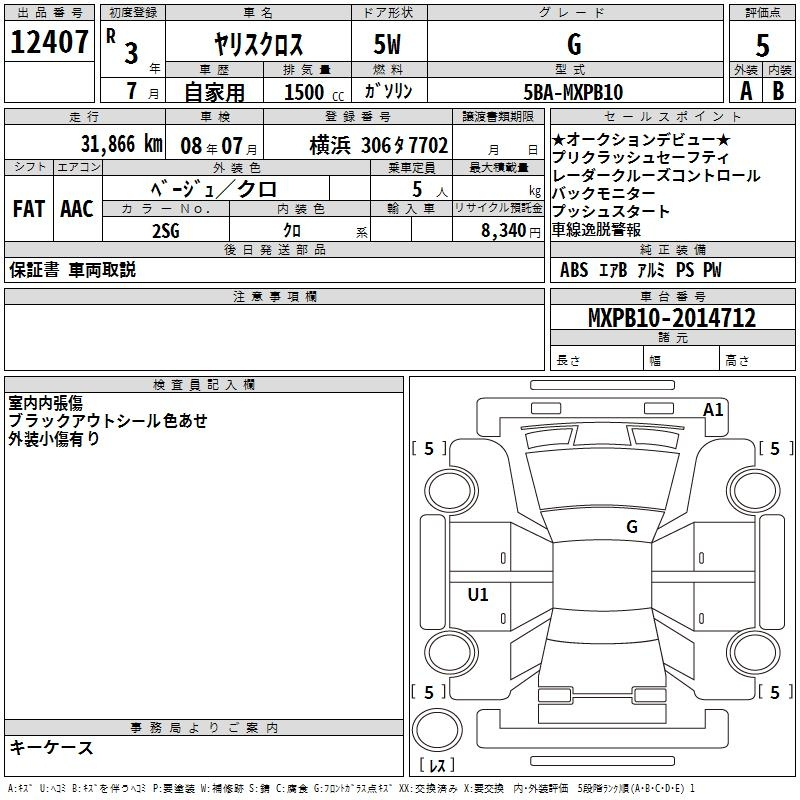Click ★オークションデビュー★ sales point
Viewport: 800px width, 800px height.
point(641,139)
